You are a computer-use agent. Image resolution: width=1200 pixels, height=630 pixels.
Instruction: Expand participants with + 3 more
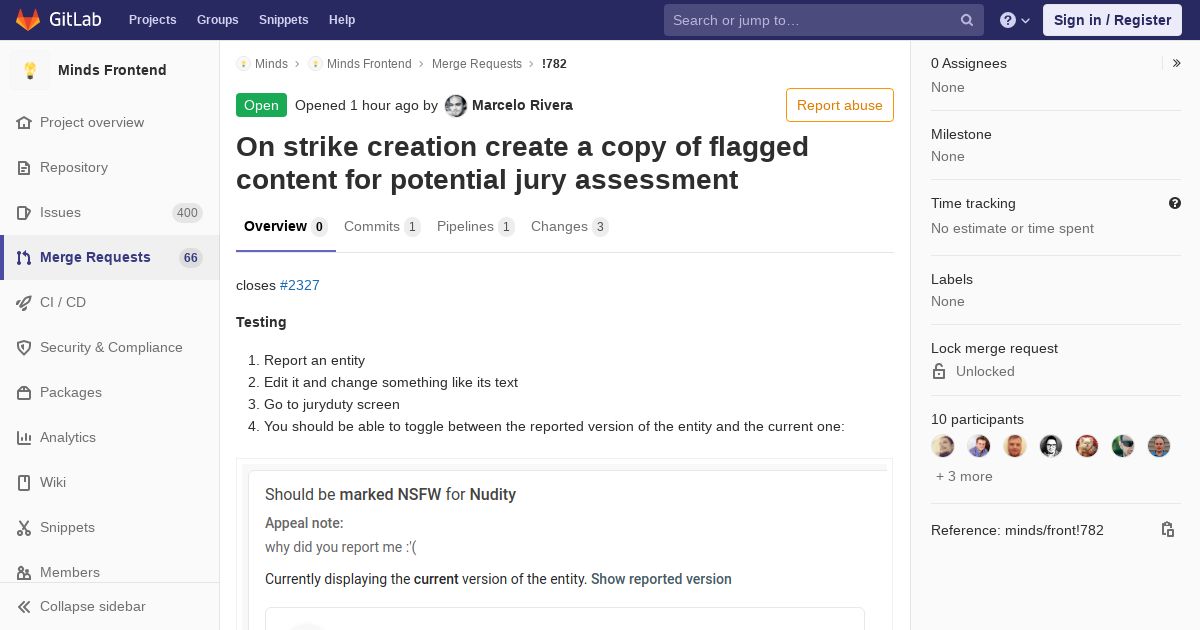click(964, 476)
